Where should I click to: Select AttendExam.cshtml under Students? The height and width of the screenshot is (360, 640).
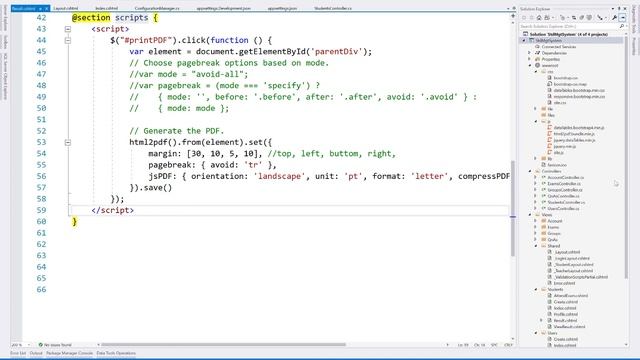tap(570, 296)
